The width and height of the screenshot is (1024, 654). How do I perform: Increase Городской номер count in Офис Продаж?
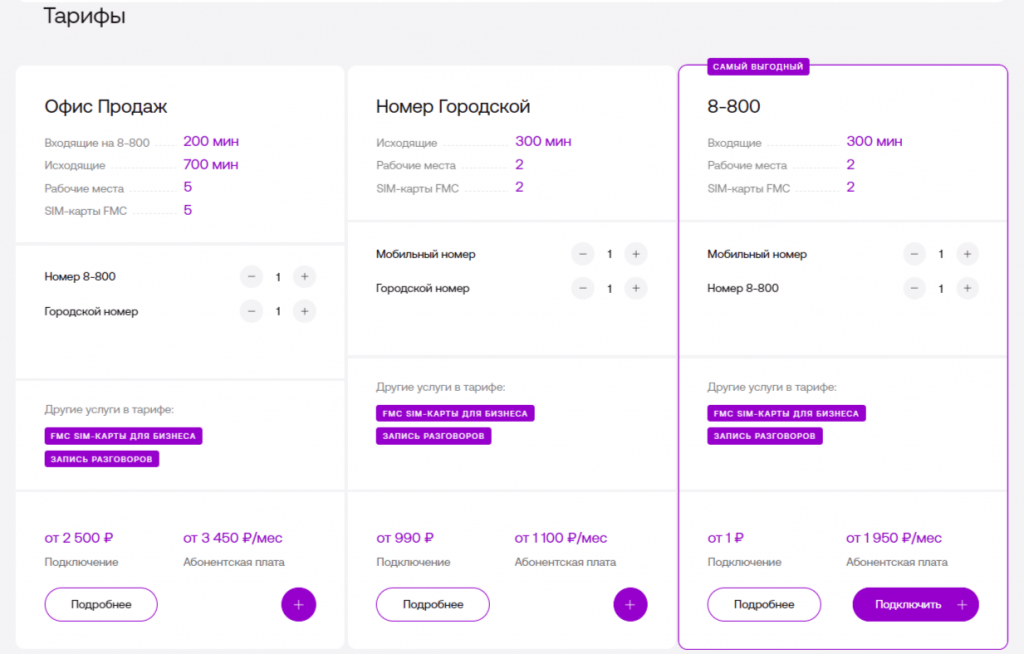[304, 311]
